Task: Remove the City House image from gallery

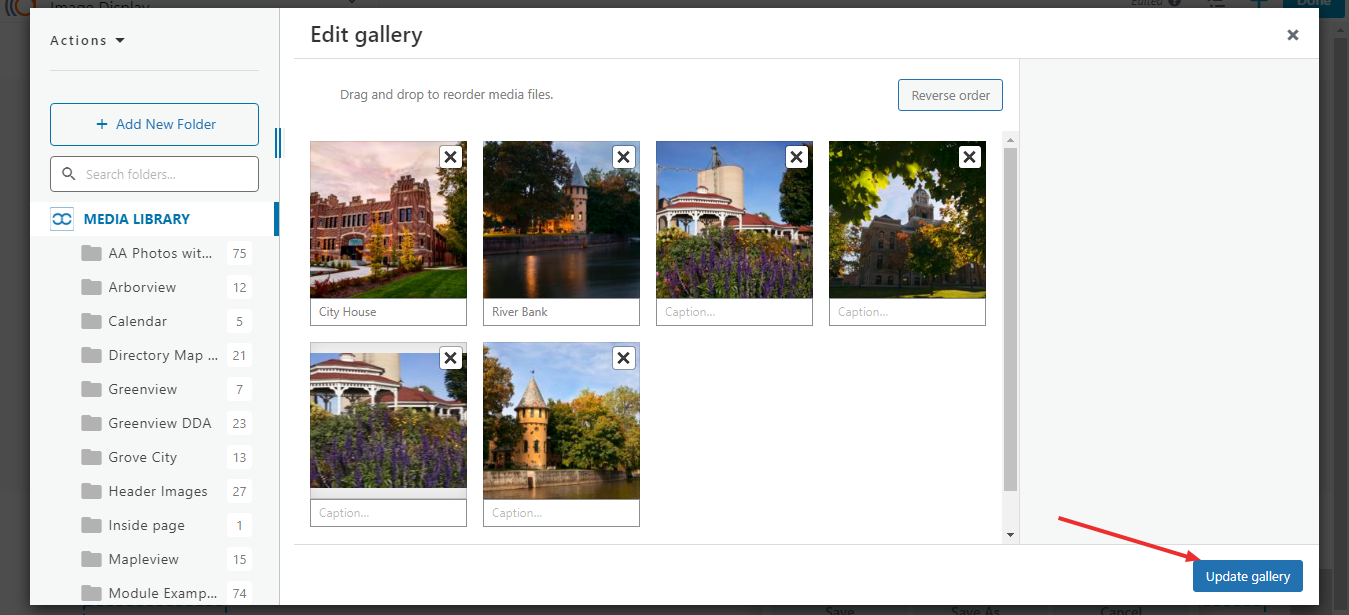Action: (x=451, y=157)
